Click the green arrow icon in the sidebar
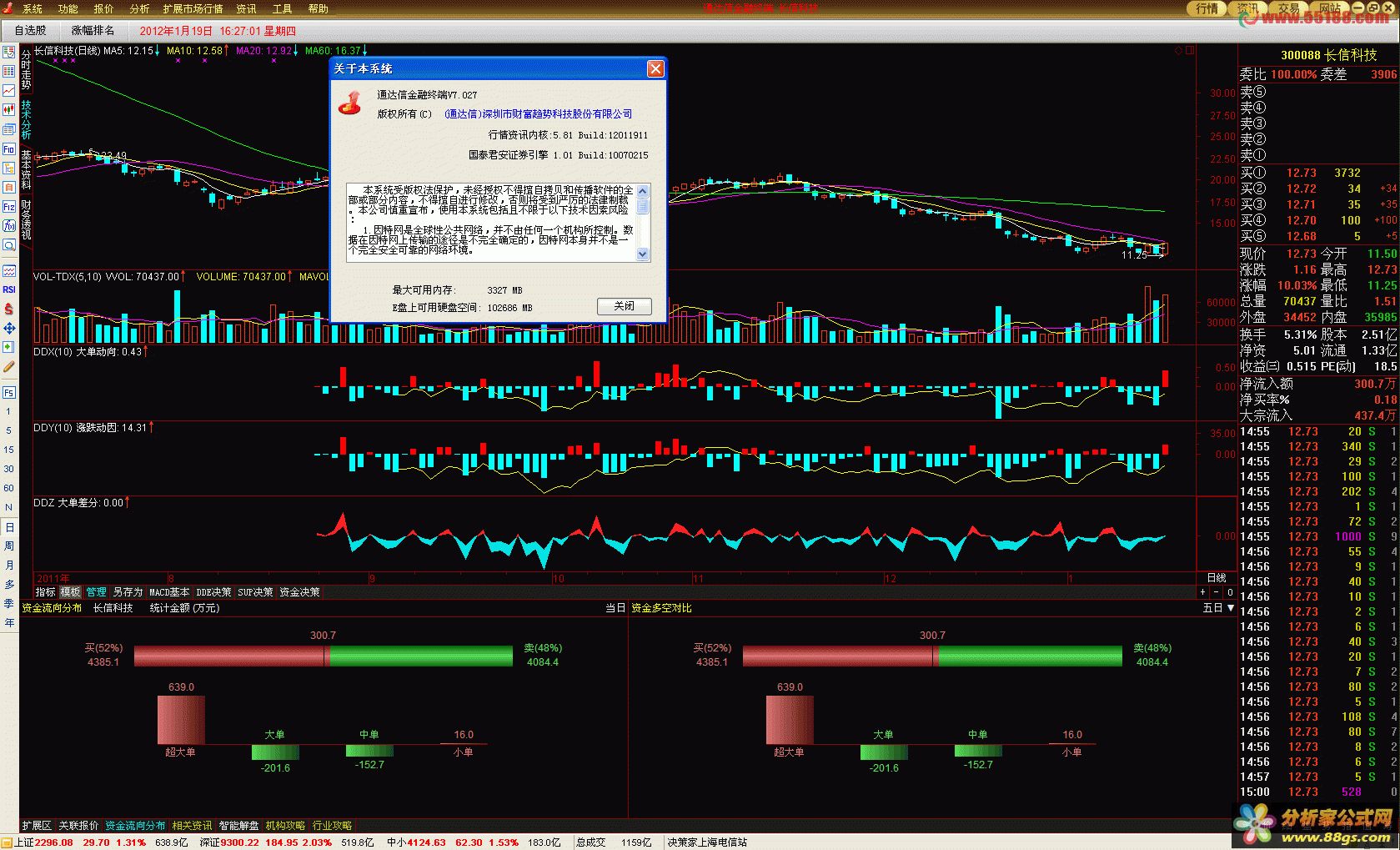 [9, 347]
